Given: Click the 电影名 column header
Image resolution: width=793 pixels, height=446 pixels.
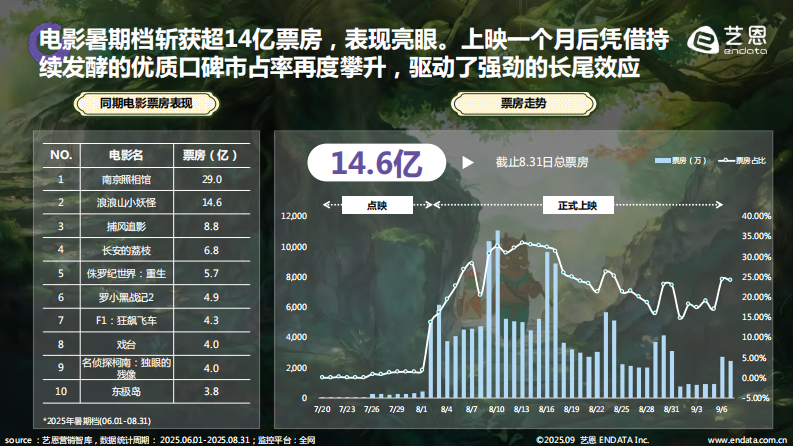Looking at the screenshot, I should click(126, 155).
